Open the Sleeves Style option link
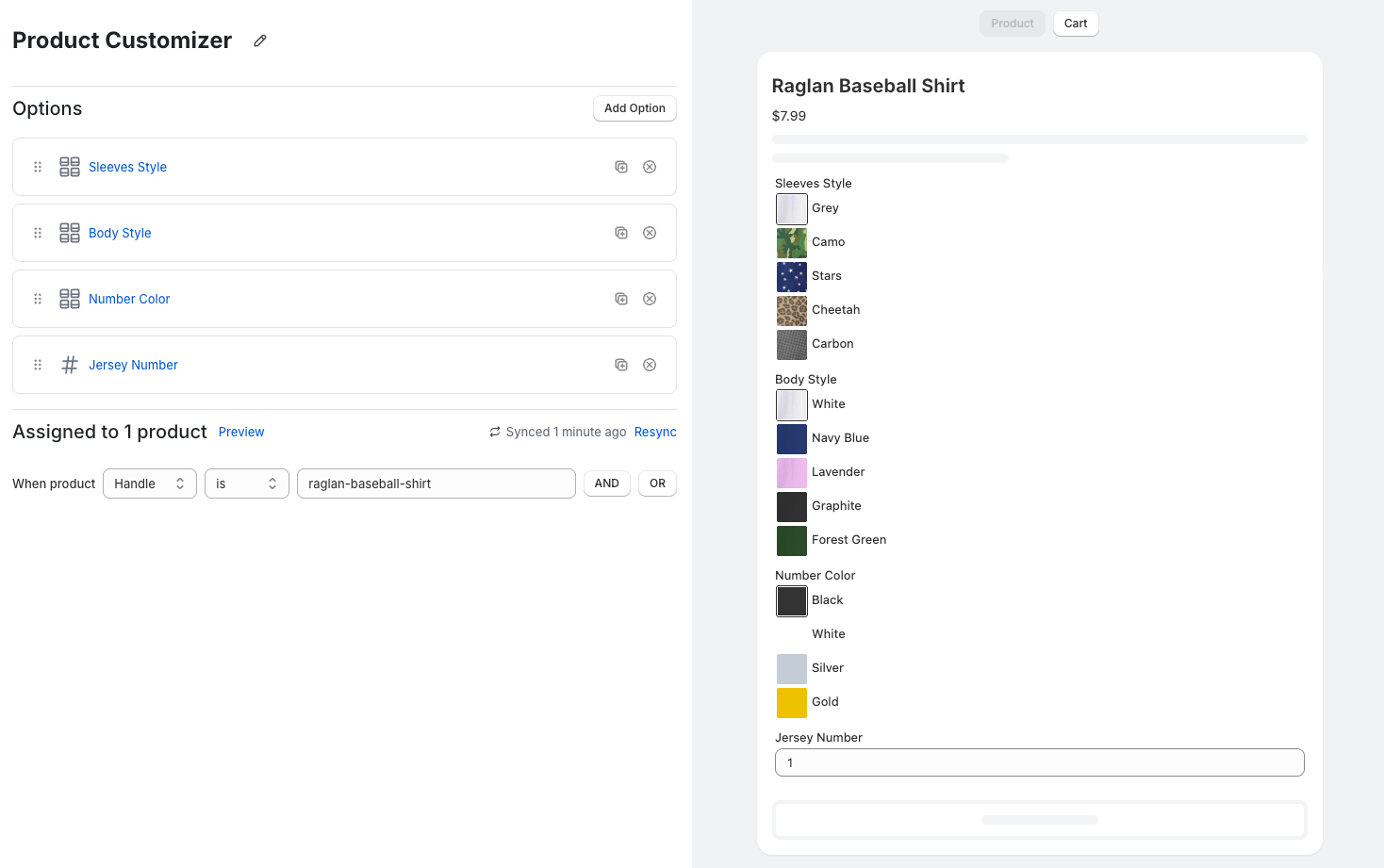Image resolution: width=1384 pixels, height=868 pixels. 127,167
